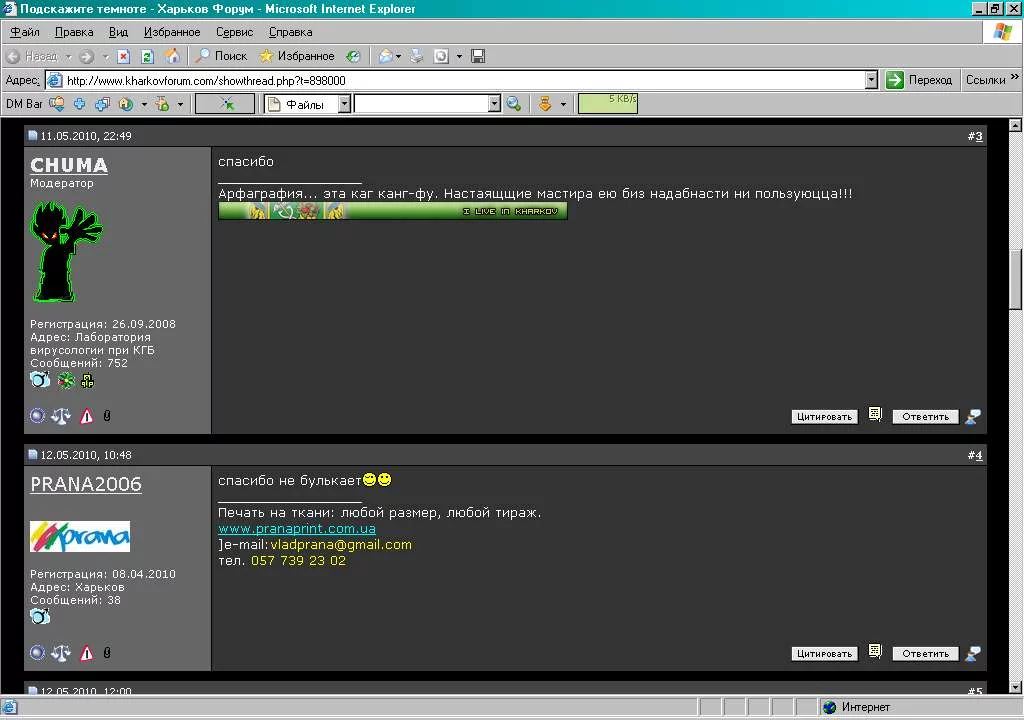Open the CHUMA user profile link

tap(69, 165)
